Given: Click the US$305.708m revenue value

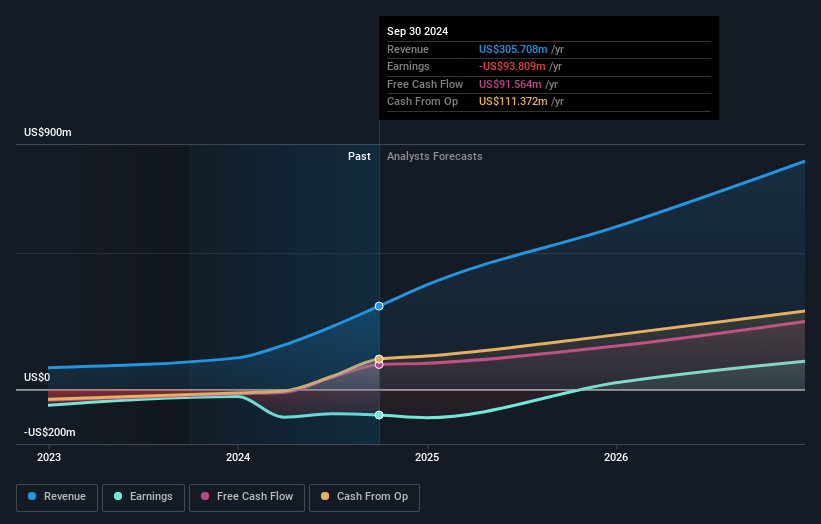Looking at the screenshot, I should (513, 49).
